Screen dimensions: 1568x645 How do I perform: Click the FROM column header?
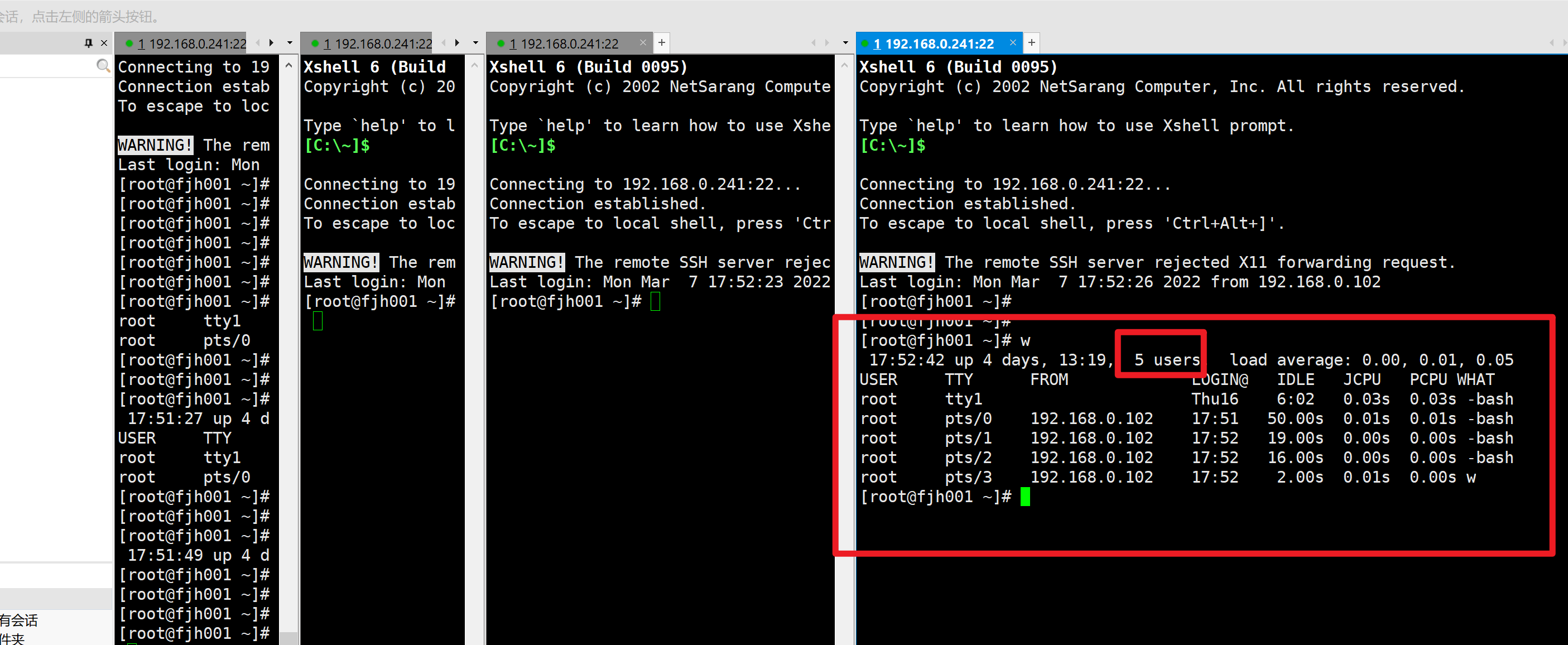click(1050, 380)
